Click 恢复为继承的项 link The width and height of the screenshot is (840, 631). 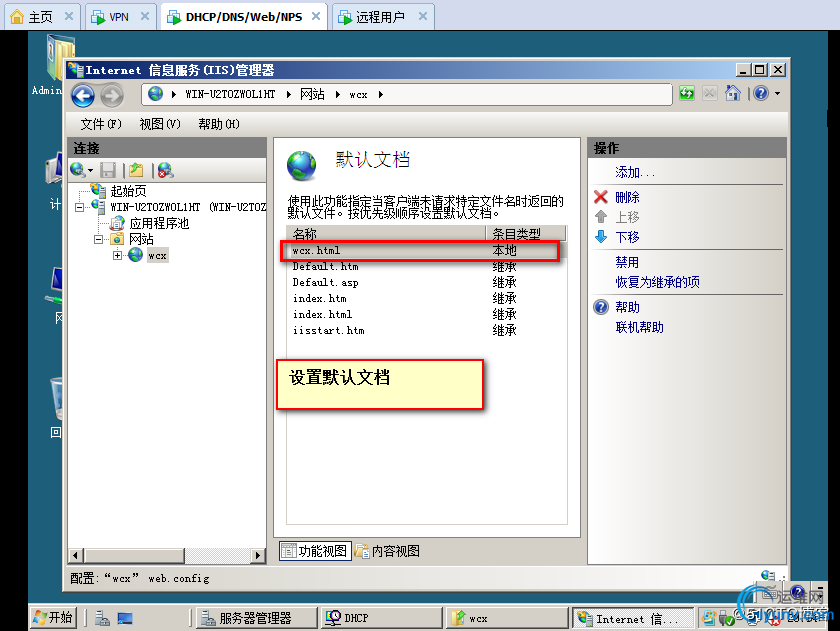coord(657,282)
